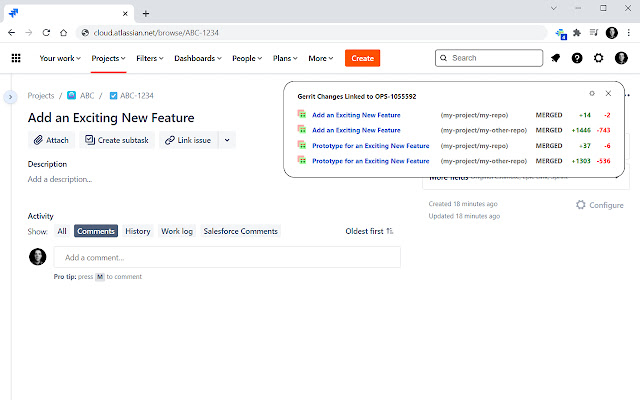Expand the Link issue dropdown arrow
640x400 pixels.
(227, 140)
